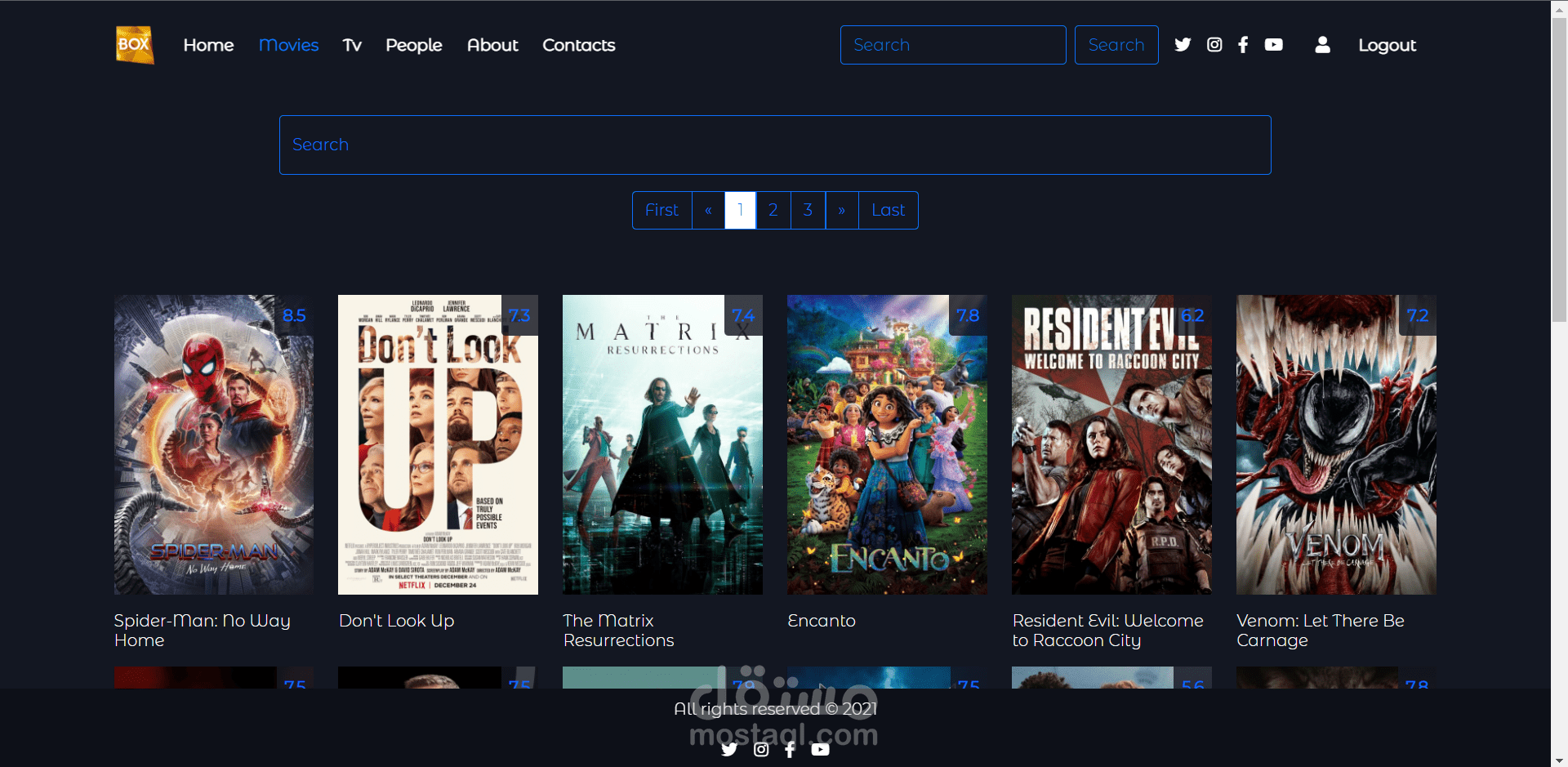The width and height of the screenshot is (1568, 767).
Task: Open Spider-Man: No Way Home poster
Action: [214, 444]
